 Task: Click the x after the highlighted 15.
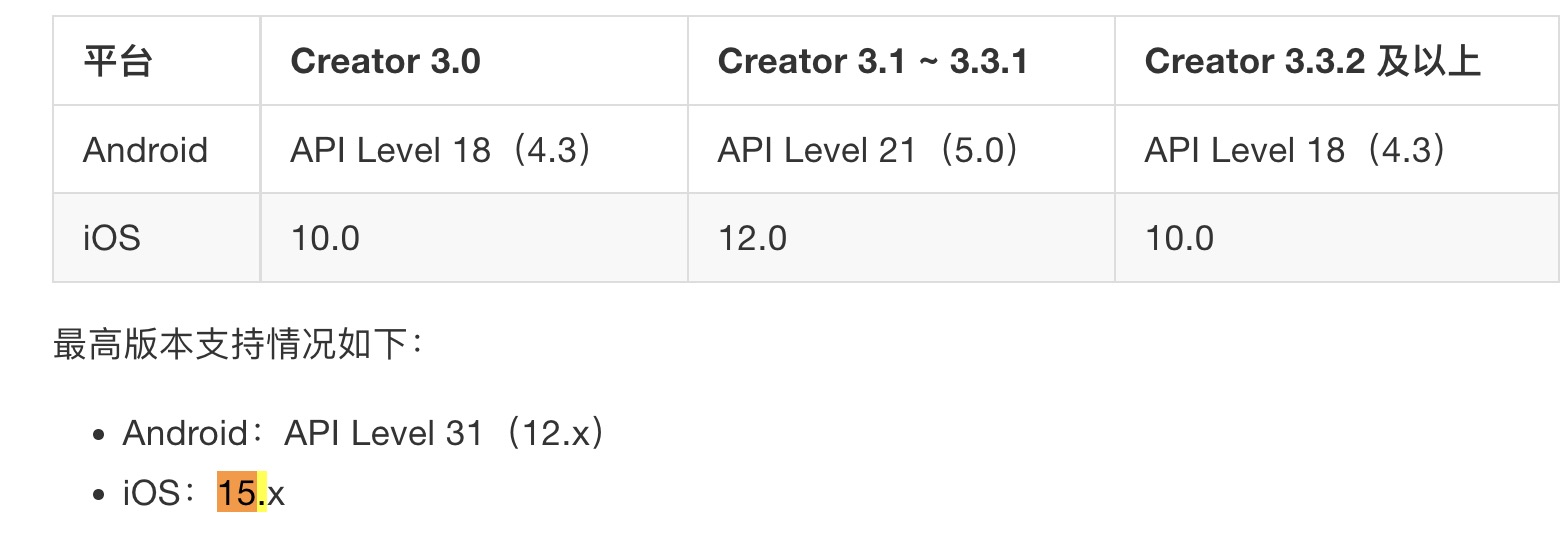(x=276, y=494)
